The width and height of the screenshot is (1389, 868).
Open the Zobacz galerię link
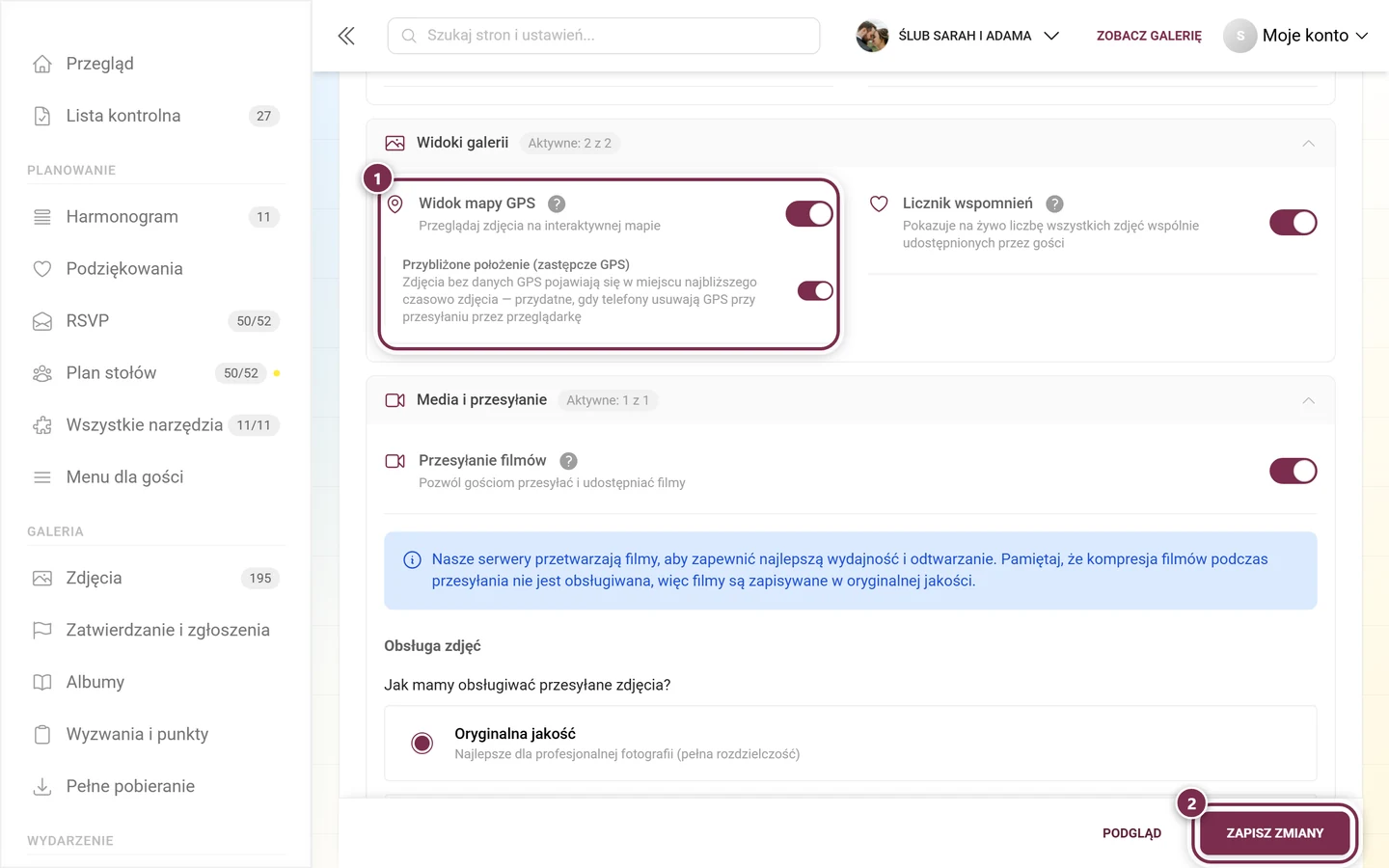click(x=1149, y=36)
